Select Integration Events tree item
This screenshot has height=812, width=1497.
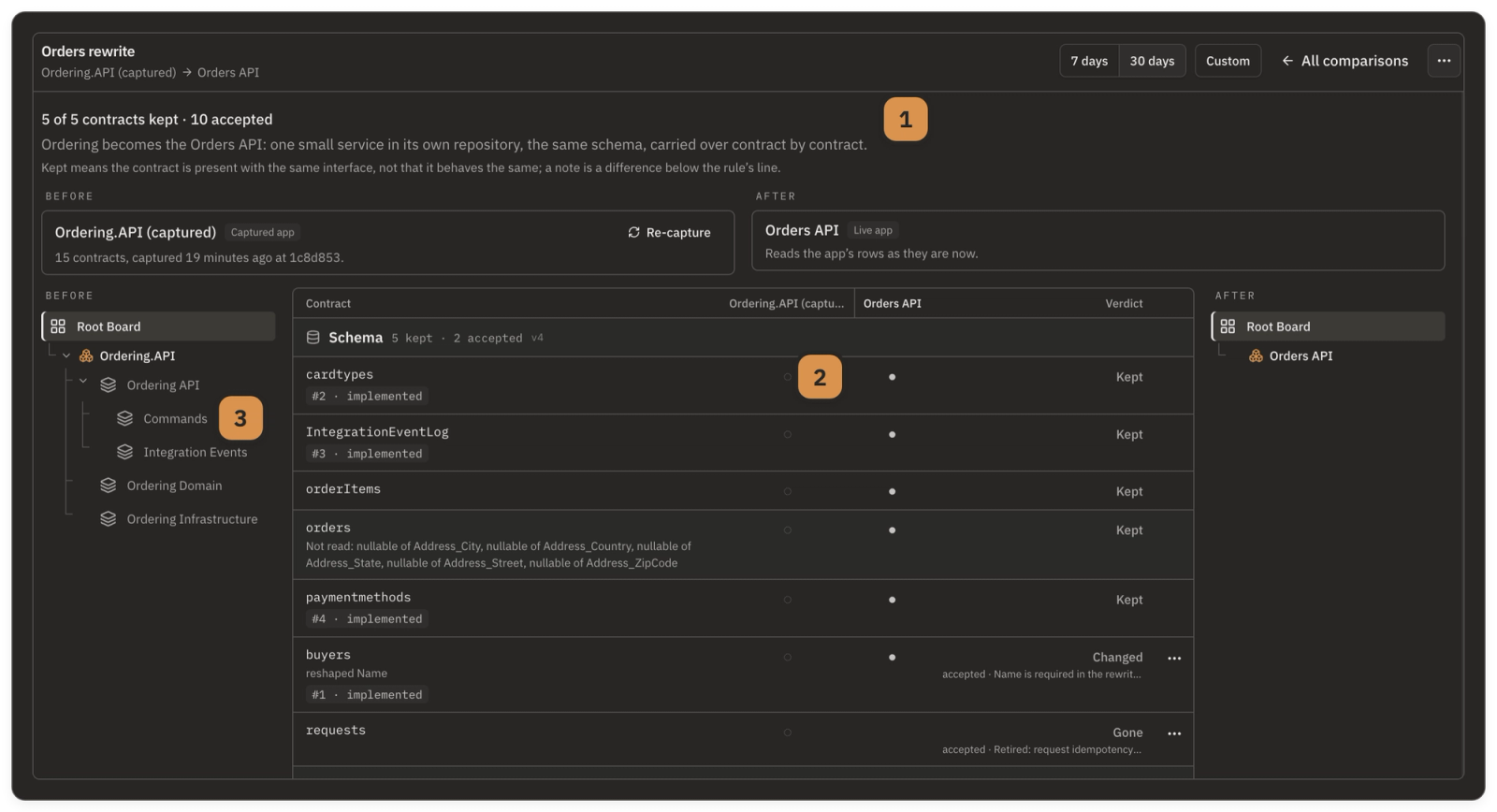point(195,453)
